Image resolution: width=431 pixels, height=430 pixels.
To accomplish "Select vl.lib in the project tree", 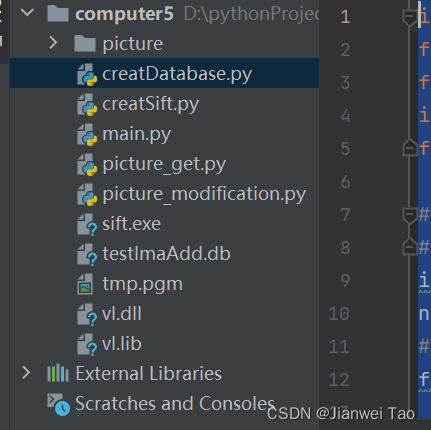I will (122, 343).
